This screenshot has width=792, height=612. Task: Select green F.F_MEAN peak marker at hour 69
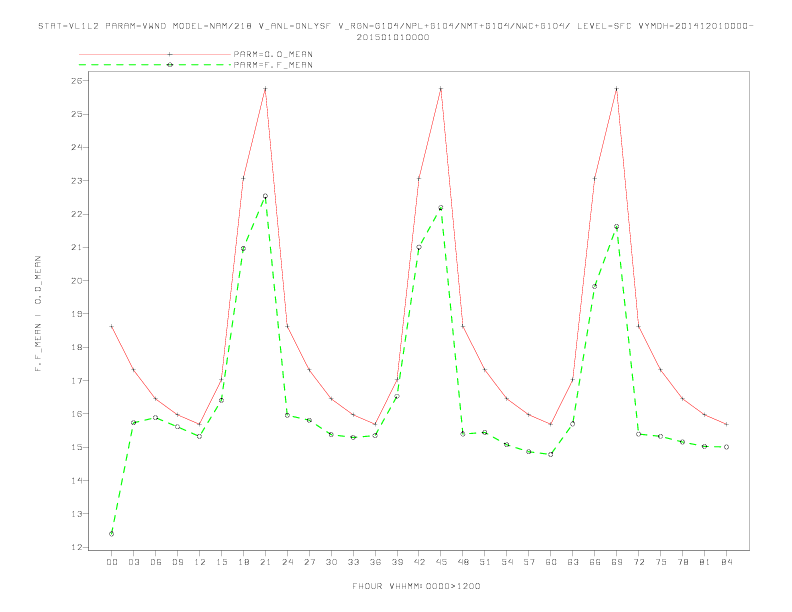coord(617,227)
